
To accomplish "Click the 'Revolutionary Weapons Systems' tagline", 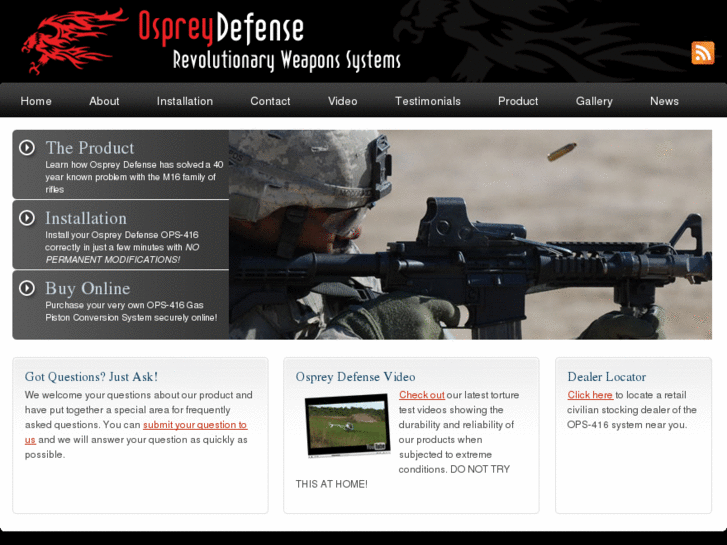I will click(x=287, y=61).
